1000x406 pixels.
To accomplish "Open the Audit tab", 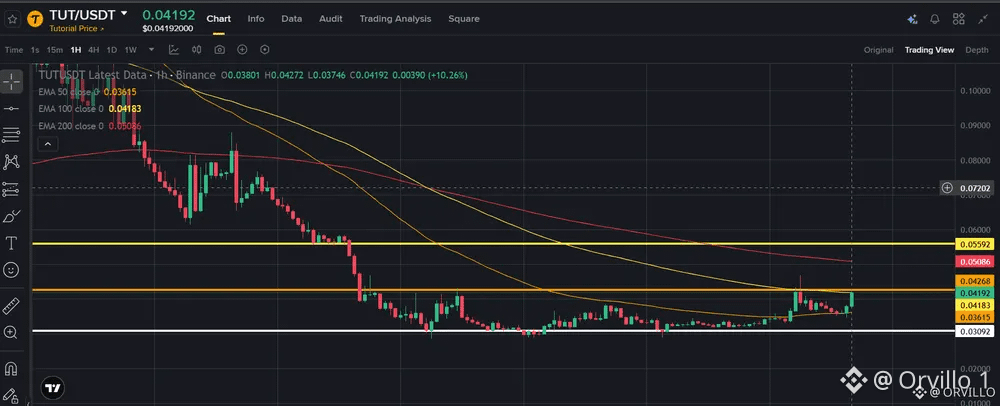I will (x=331, y=19).
